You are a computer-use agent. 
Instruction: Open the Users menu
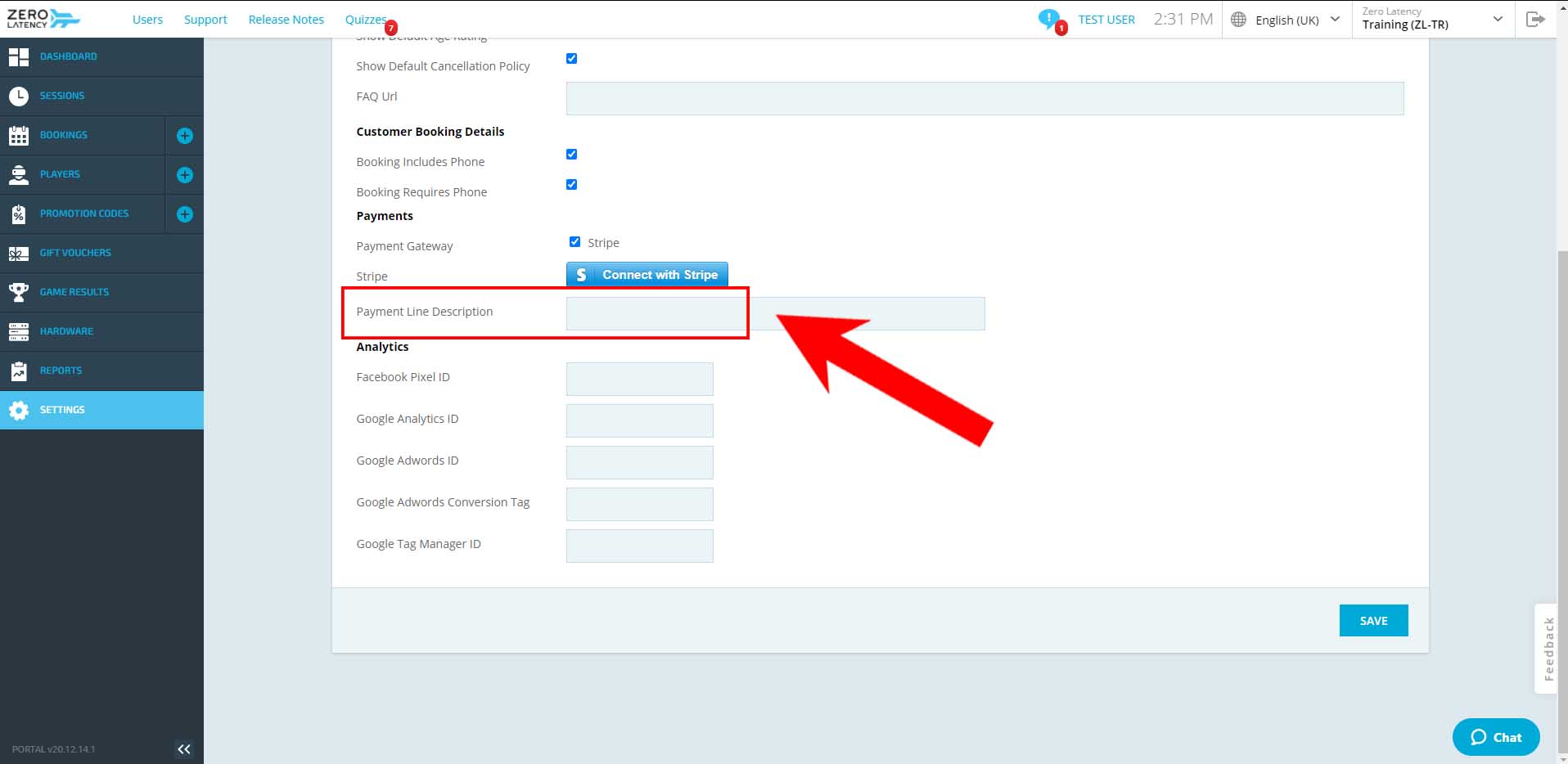click(x=147, y=20)
